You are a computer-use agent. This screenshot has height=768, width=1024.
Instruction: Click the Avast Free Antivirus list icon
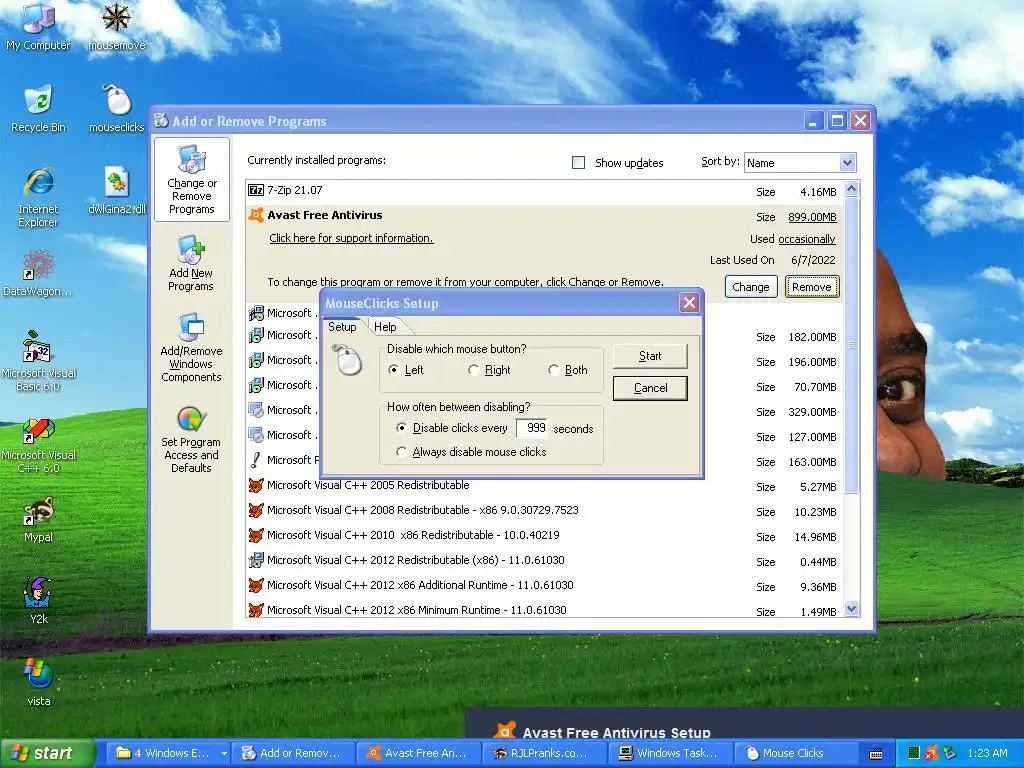click(x=256, y=215)
